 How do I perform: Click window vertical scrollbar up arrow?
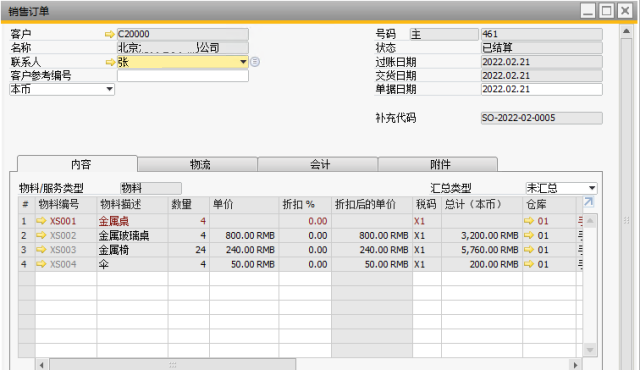(x=626, y=31)
